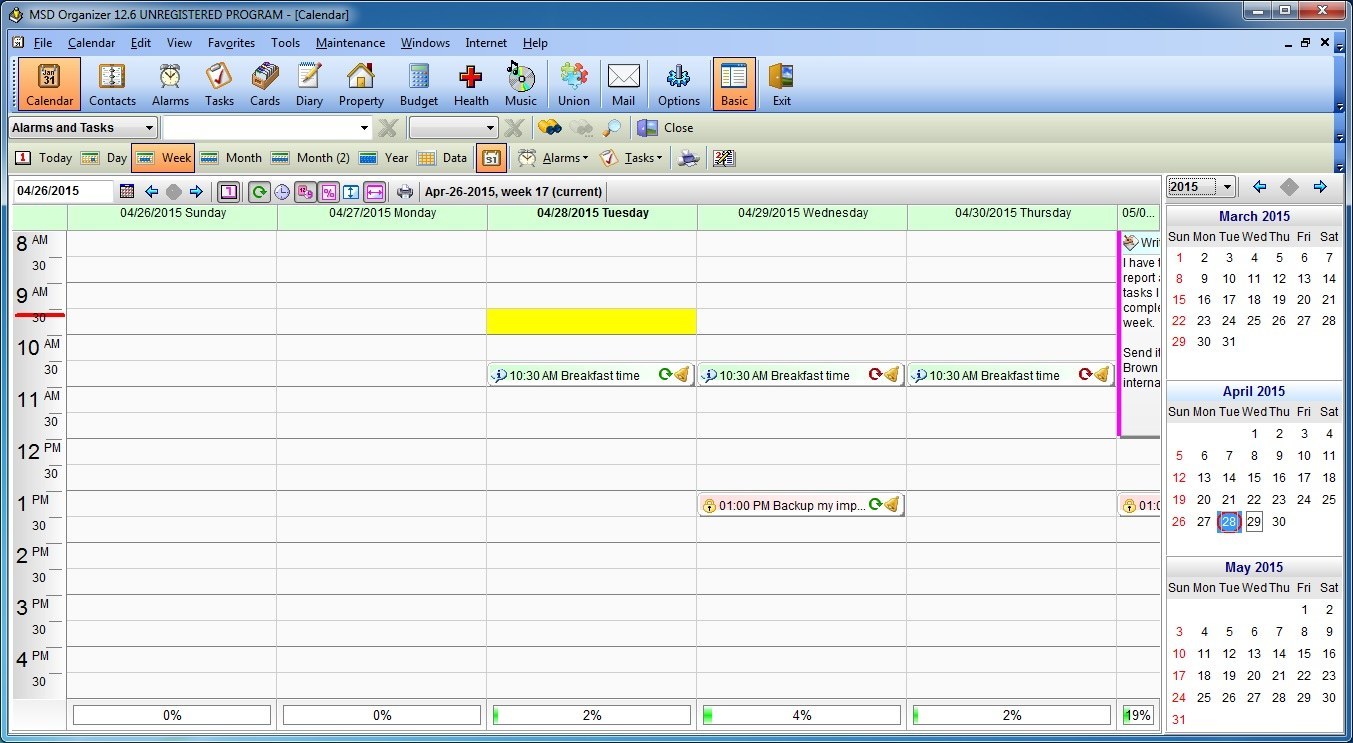Open the Options settings icon

coord(679,84)
